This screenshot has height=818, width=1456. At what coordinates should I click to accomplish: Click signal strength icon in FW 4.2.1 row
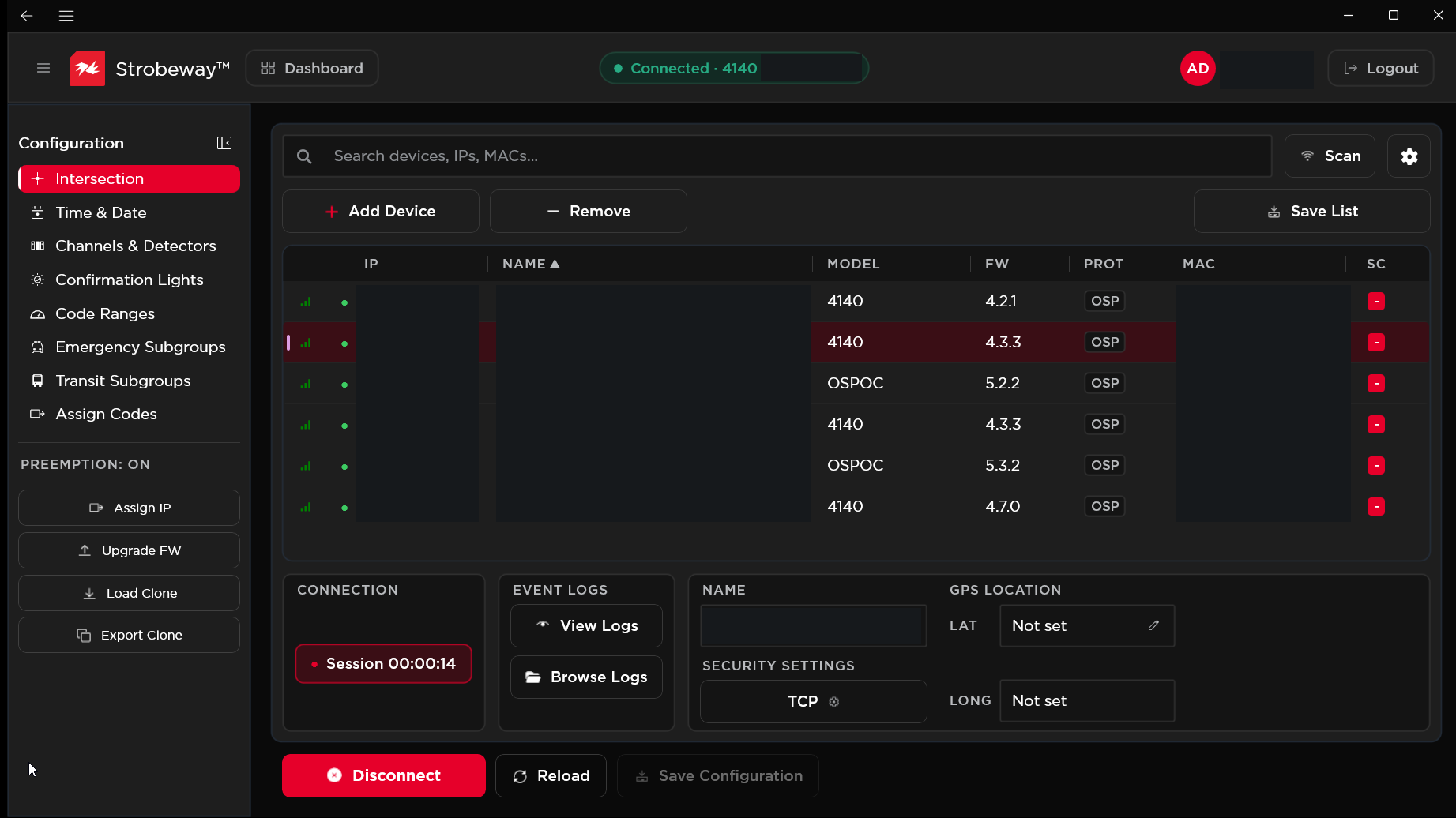(306, 302)
